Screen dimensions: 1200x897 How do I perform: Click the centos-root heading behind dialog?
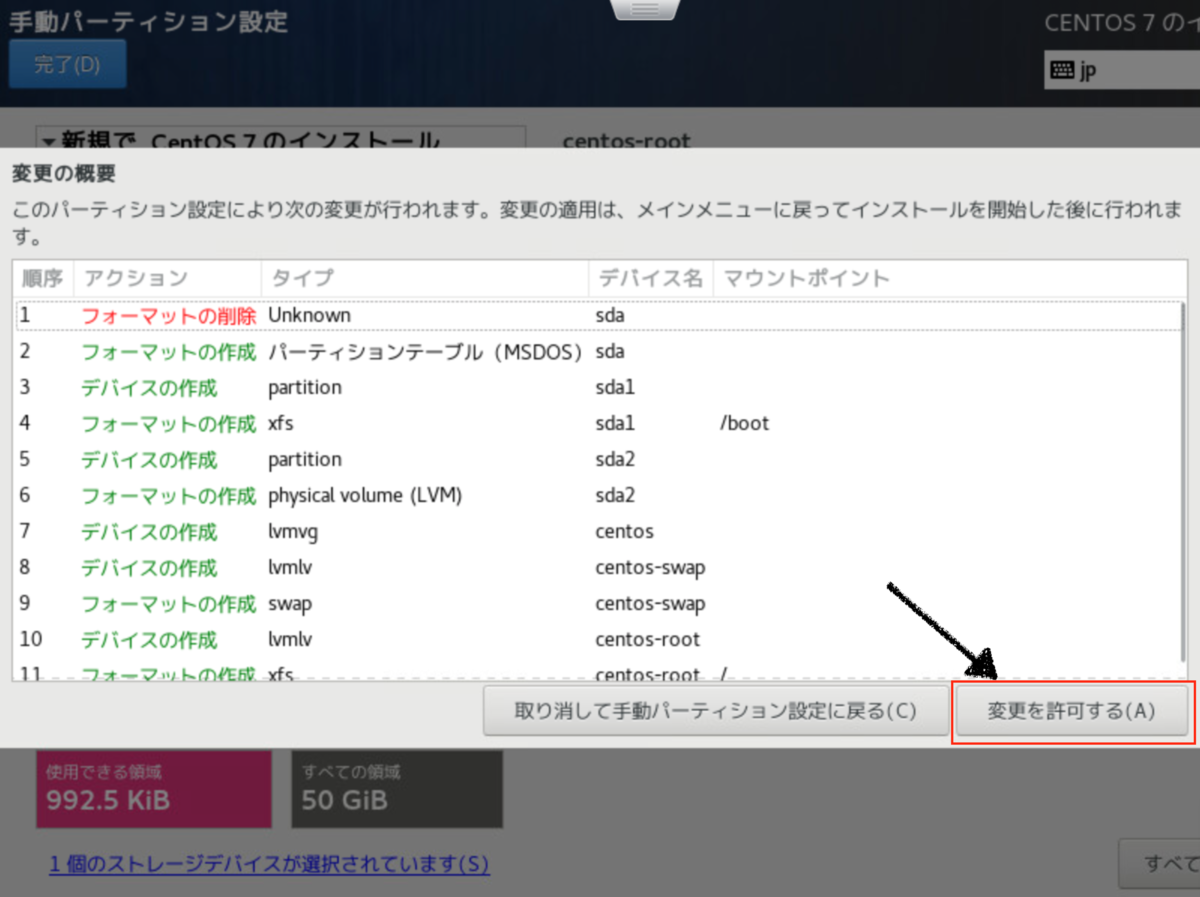pyautogui.click(x=627, y=141)
